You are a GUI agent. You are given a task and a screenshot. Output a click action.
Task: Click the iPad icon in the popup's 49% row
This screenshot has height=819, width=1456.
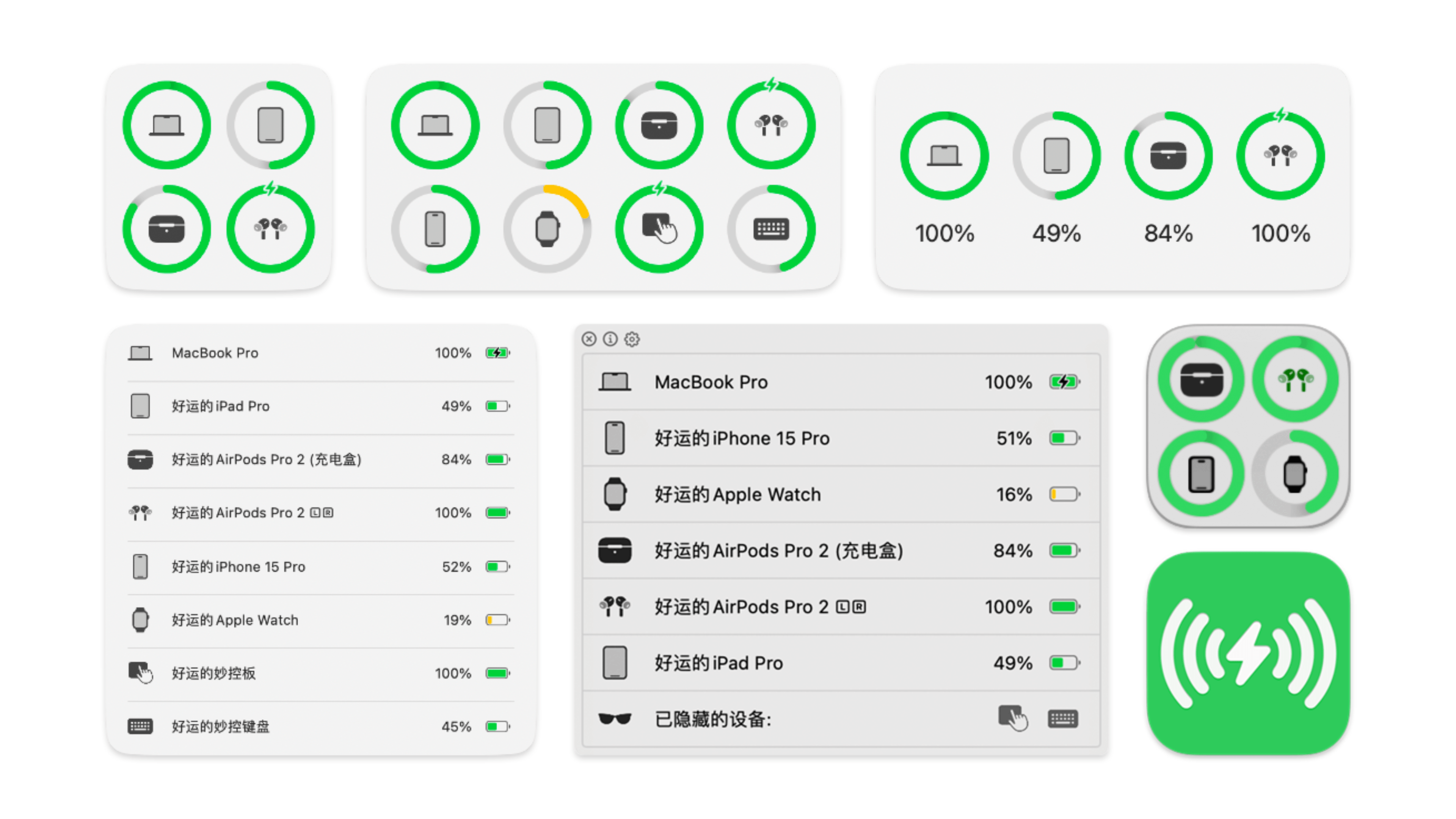click(x=615, y=662)
